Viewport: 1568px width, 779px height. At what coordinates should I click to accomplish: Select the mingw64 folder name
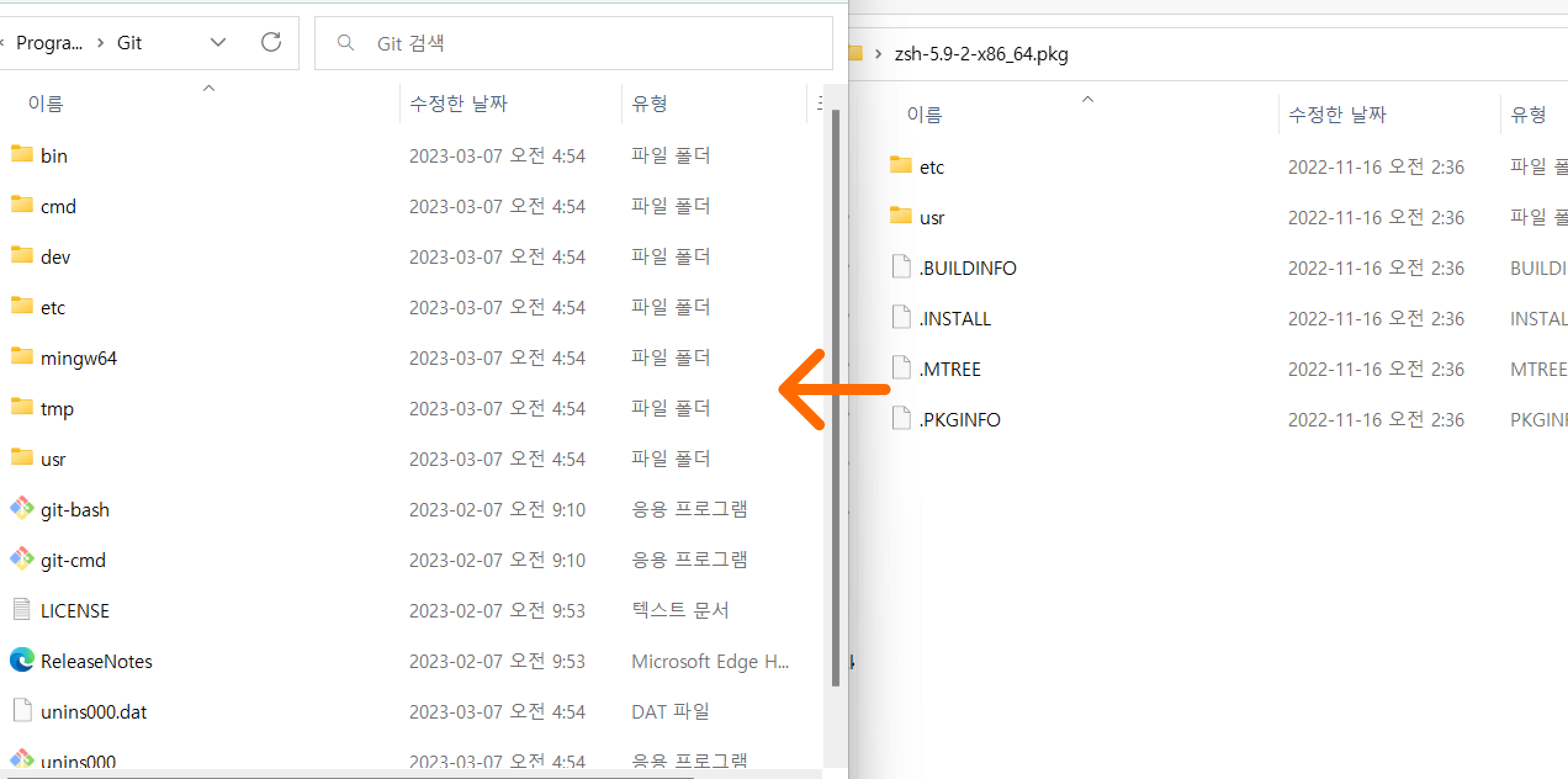(x=79, y=358)
